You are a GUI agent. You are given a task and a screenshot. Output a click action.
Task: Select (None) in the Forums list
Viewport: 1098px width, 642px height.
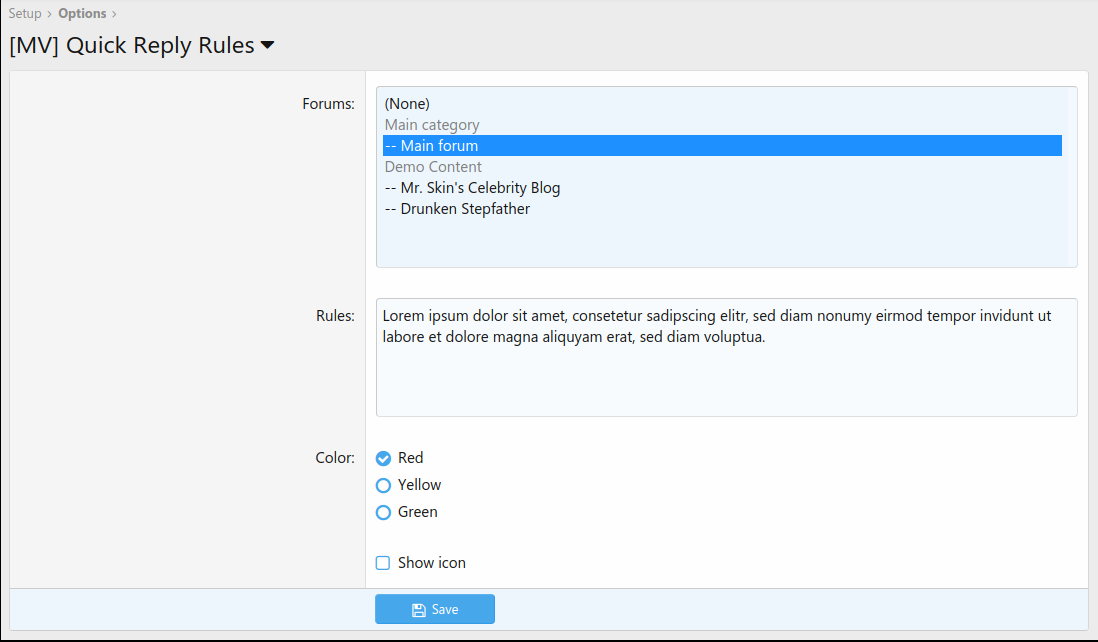[407, 104]
